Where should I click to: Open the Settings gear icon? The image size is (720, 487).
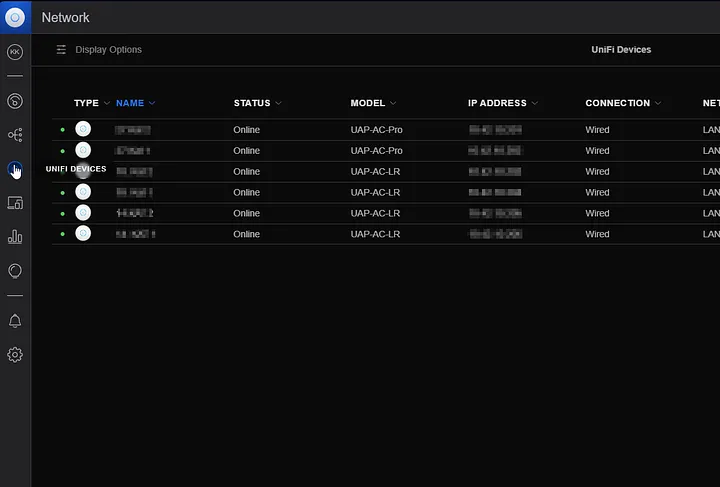coord(15,355)
